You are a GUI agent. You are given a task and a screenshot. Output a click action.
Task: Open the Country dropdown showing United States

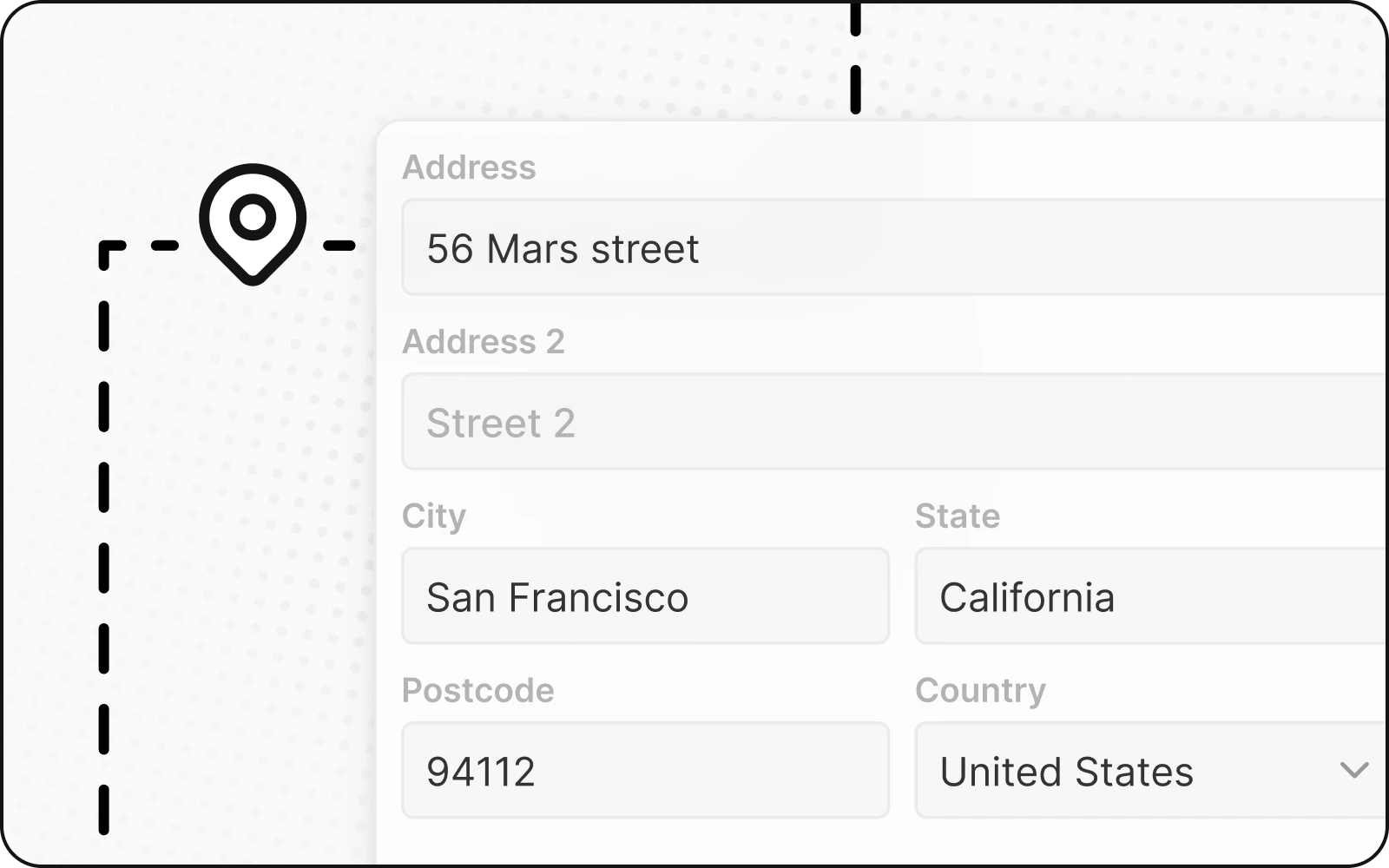coord(1129,771)
